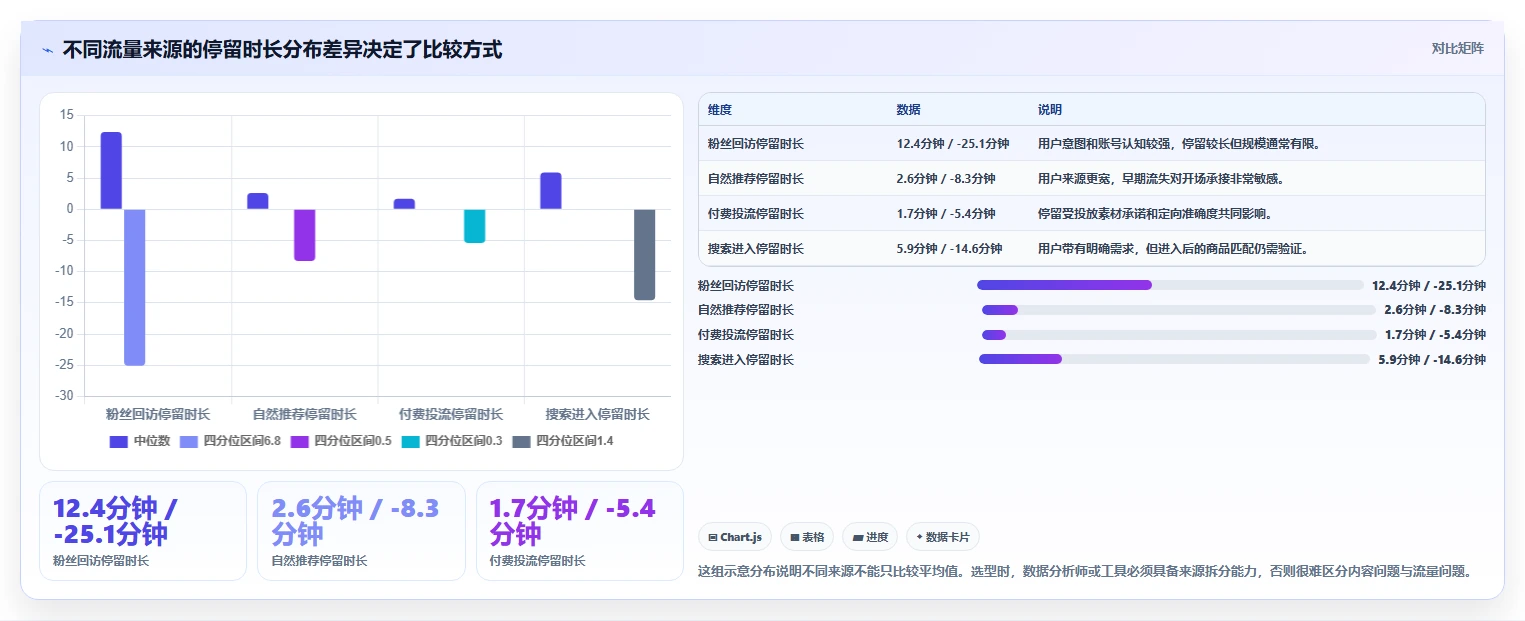Select the 付费投流停留时长 table row name
1525x621 pixels.
756,214
